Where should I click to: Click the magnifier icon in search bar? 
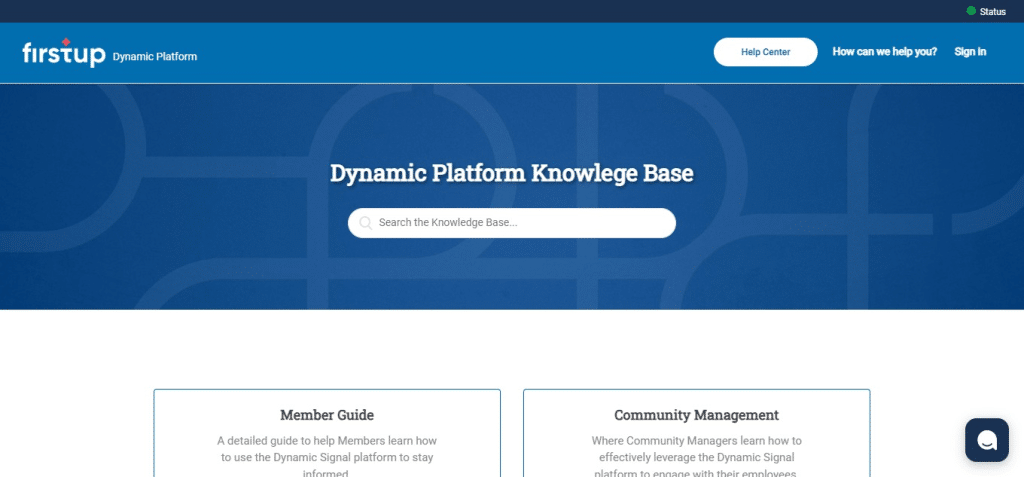[x=366, y=223]
